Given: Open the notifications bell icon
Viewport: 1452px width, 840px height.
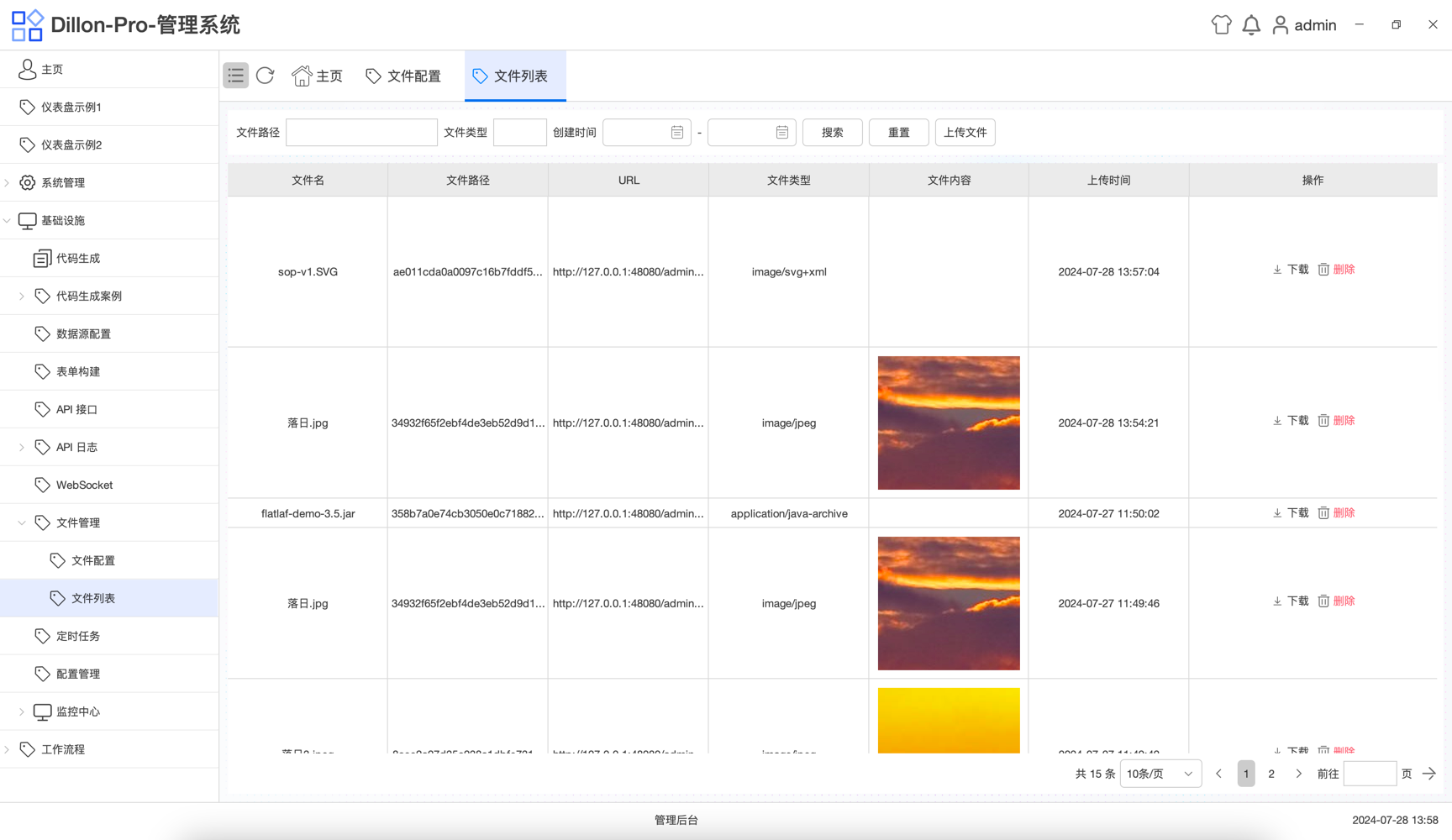Looking at the screenshot, I should [1251, 25].
